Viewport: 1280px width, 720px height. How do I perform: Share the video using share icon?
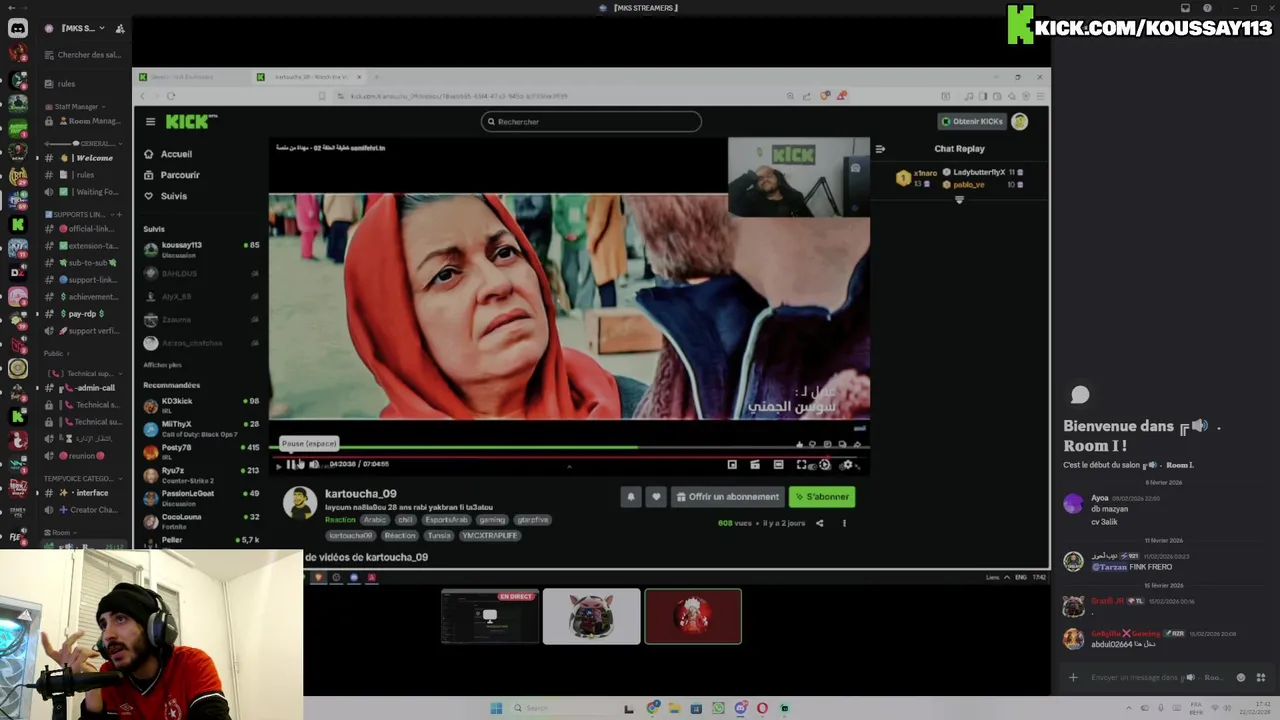pyautogui.click(x=819, y=523)
